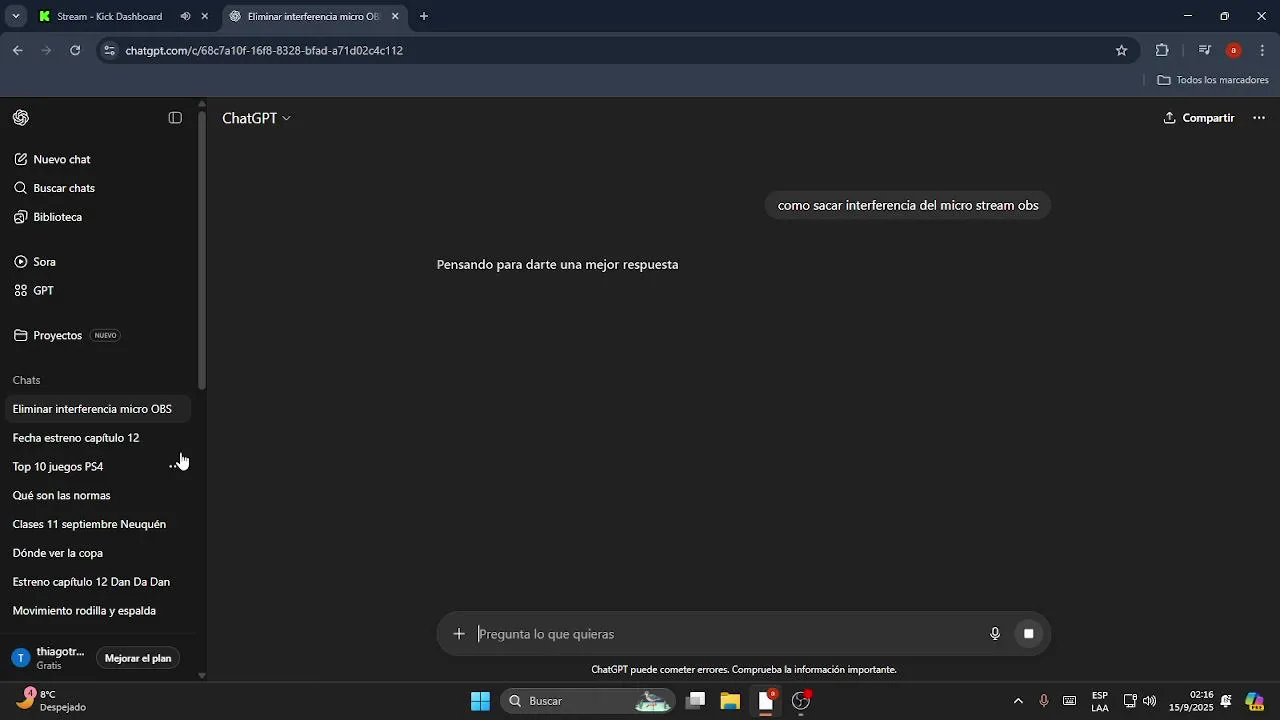This screenshot has width=1280, height=720.
Task: Open the weather widget showing 8°C Despejado
Action: pyautogui.click(x=52, y=701)
